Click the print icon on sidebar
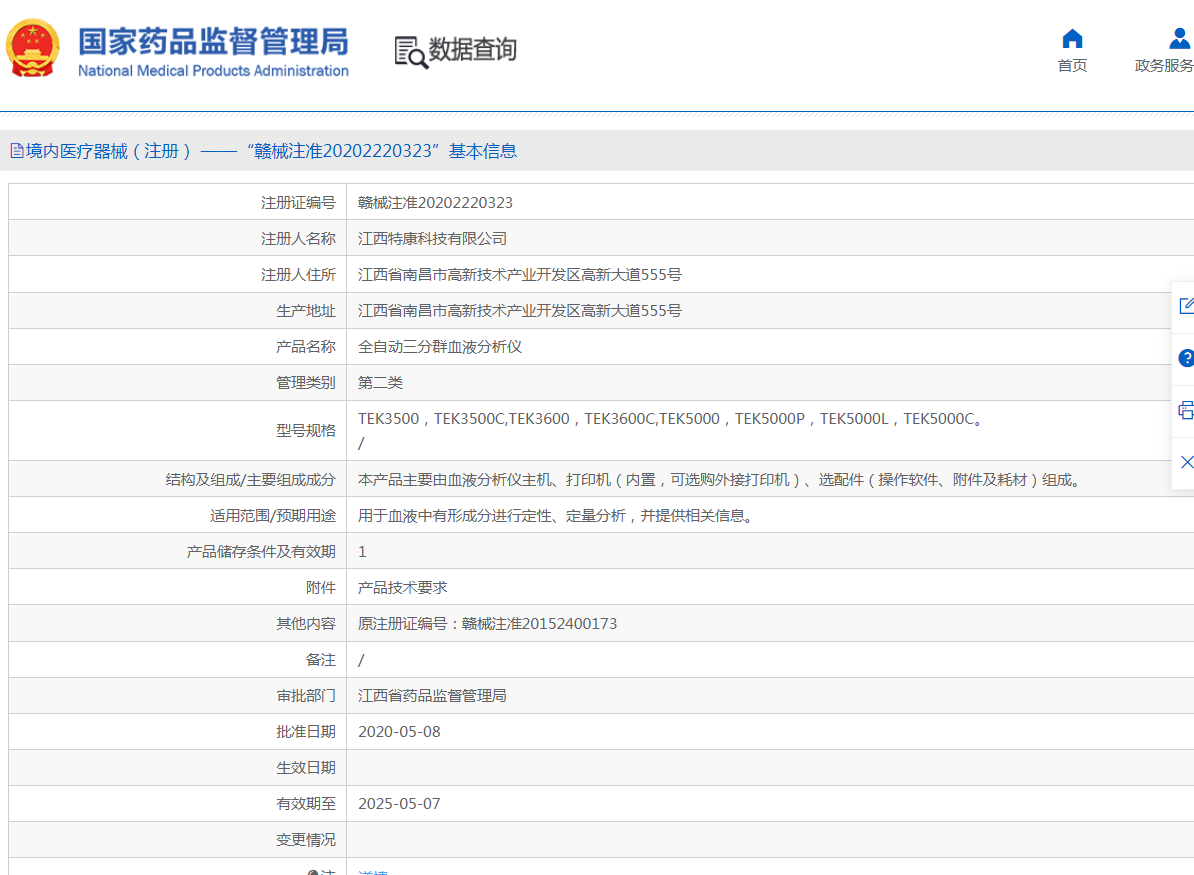Screen dimensions: 1194x875 tap(1186, 410)
